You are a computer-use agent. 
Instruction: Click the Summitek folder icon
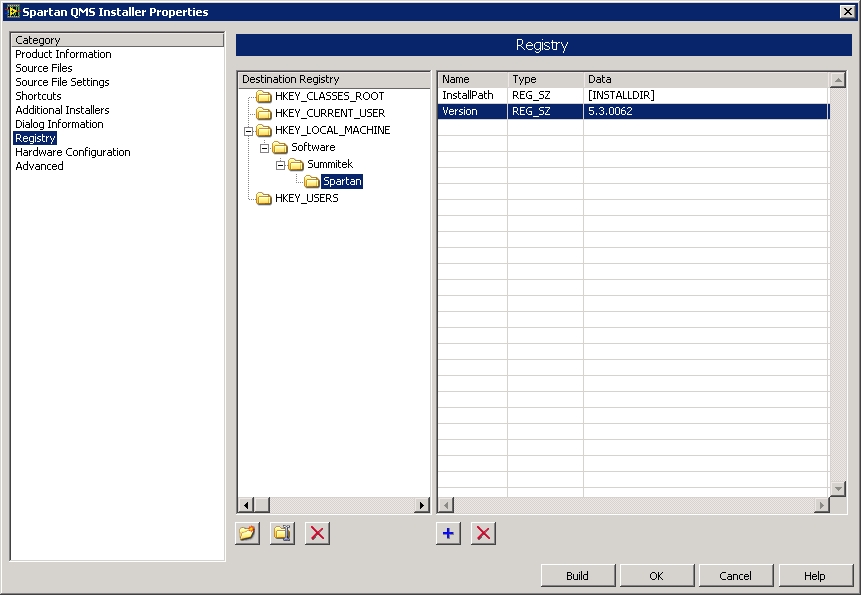296,165
